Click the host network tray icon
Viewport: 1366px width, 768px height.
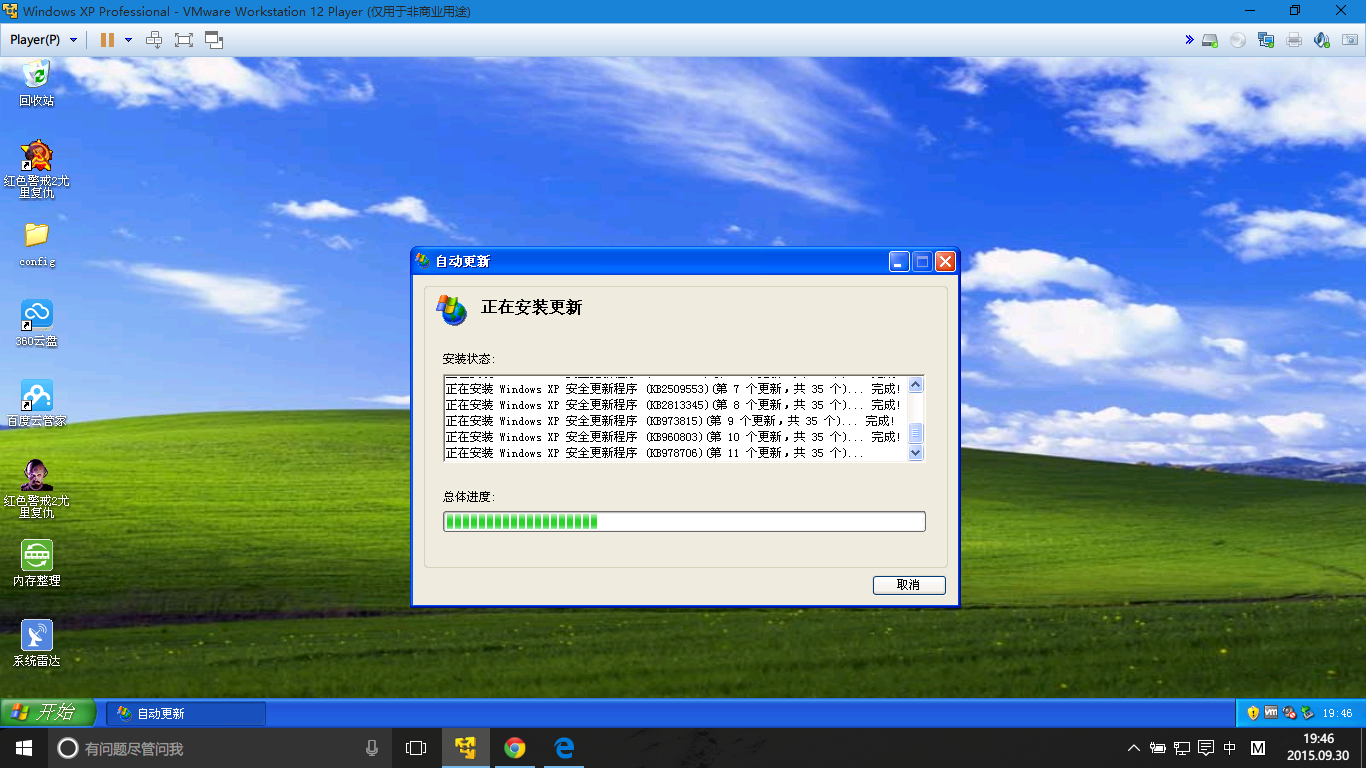pyautogui.click(x=1182, y=748)
